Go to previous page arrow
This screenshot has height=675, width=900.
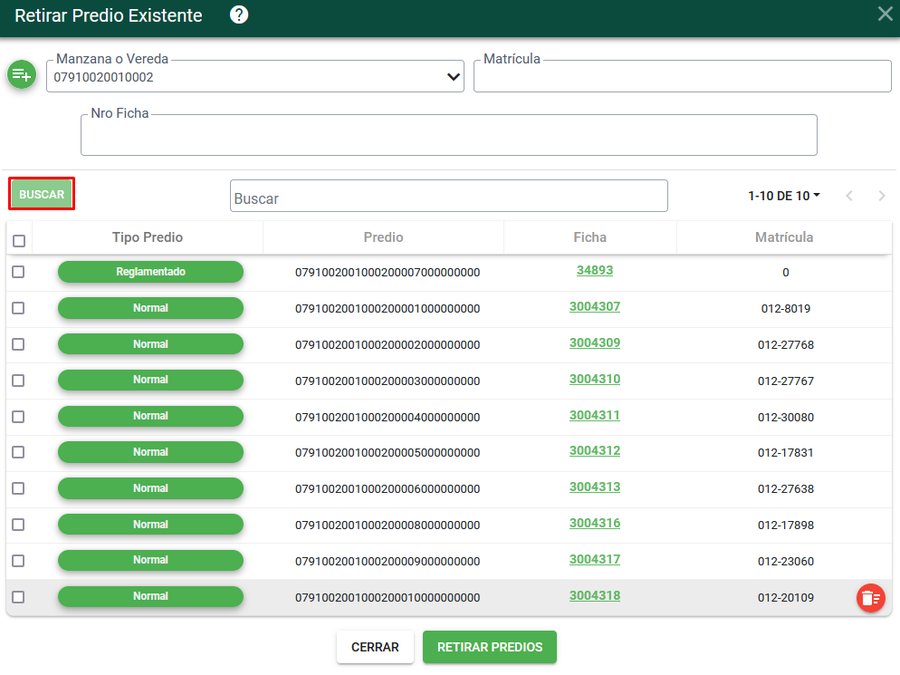click(x=849, y=196)
